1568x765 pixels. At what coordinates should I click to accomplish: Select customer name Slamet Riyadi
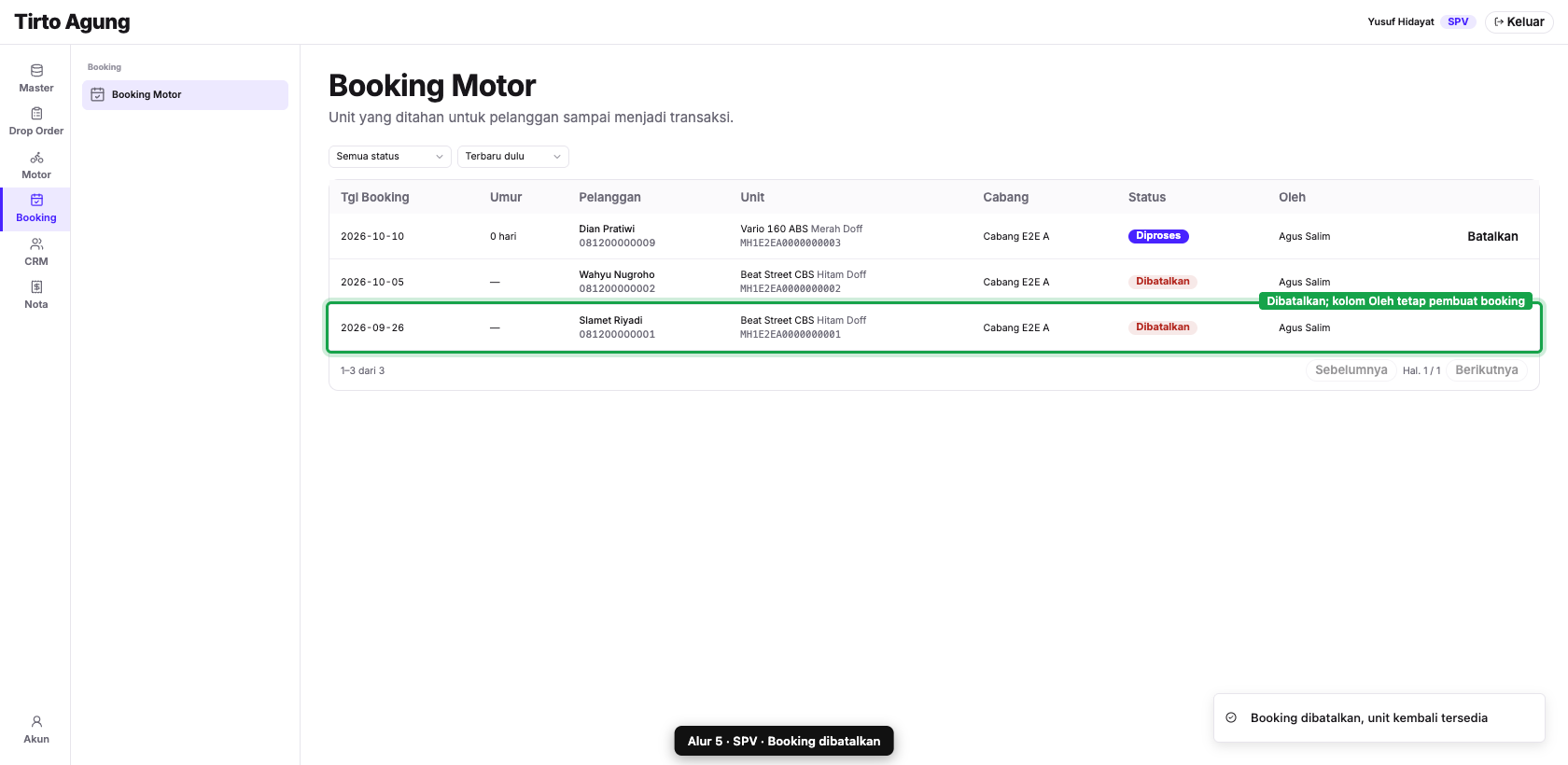point(610,320)
